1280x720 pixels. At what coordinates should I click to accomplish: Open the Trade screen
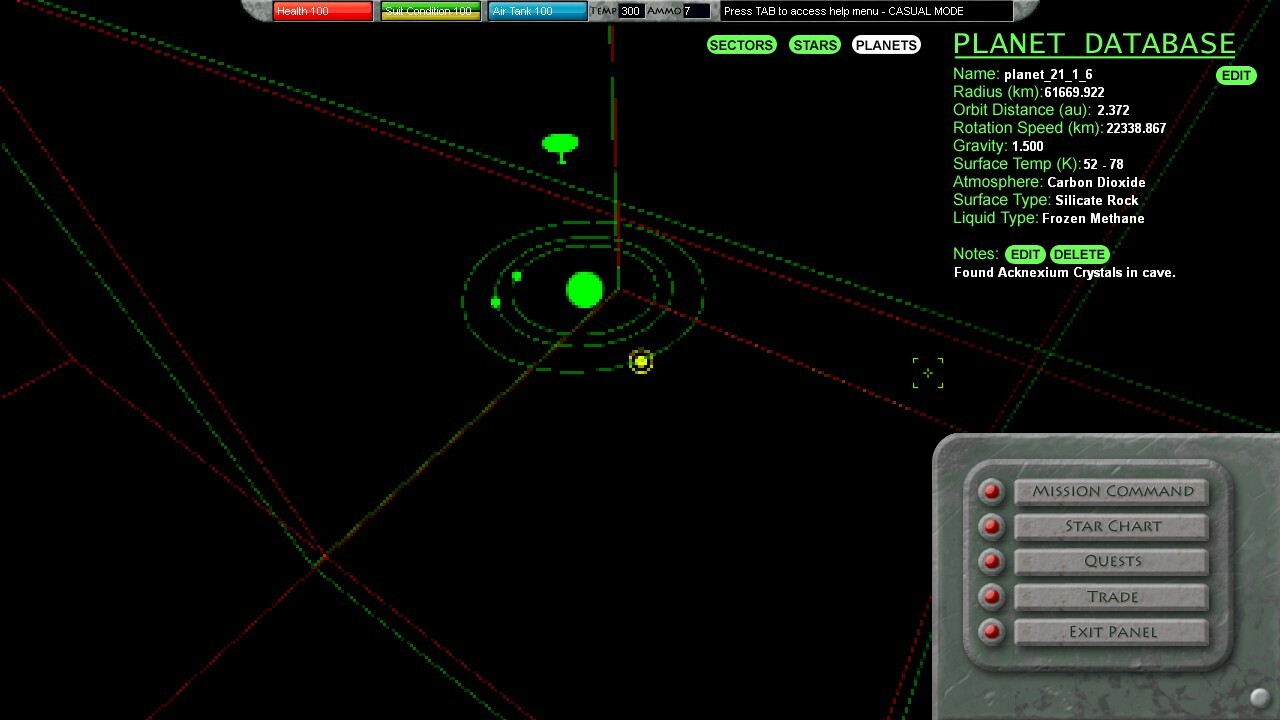click(x=1111, y=596)
